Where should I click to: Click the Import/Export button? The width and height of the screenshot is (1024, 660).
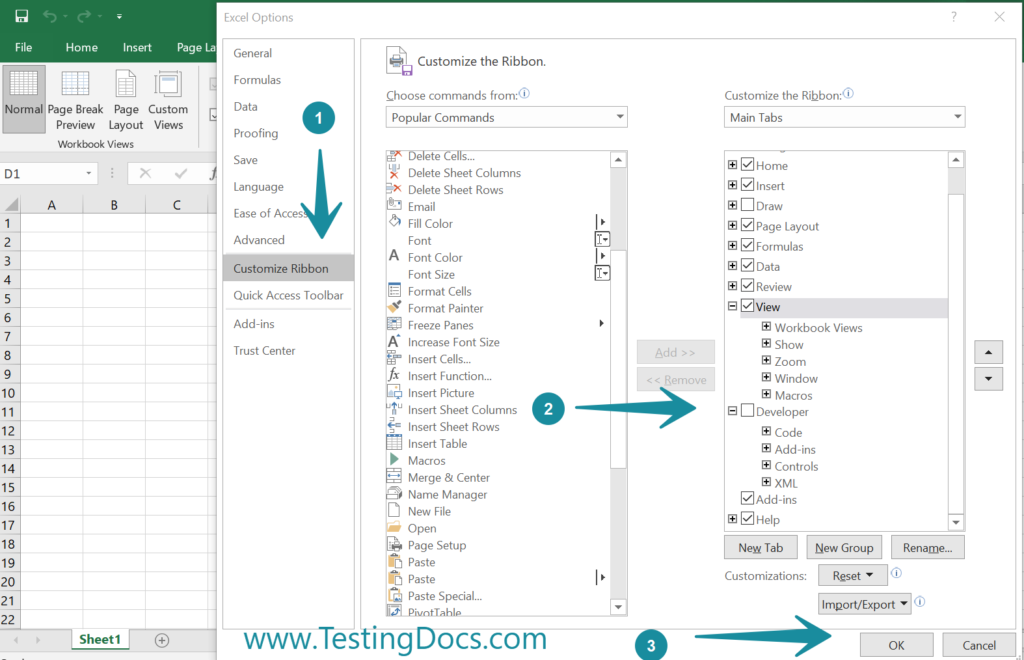coord(864,603)
